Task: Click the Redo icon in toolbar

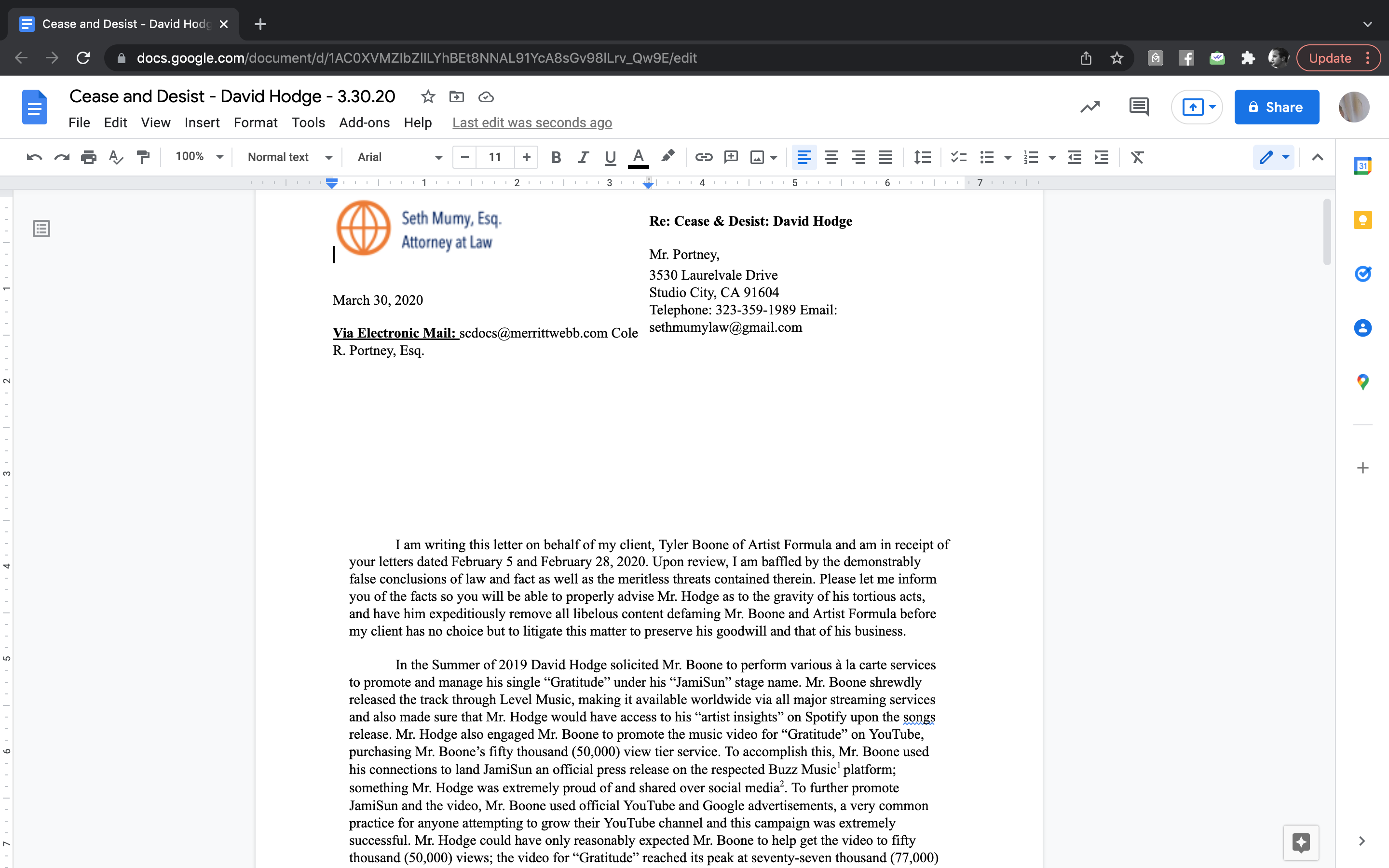Action: 61,157
